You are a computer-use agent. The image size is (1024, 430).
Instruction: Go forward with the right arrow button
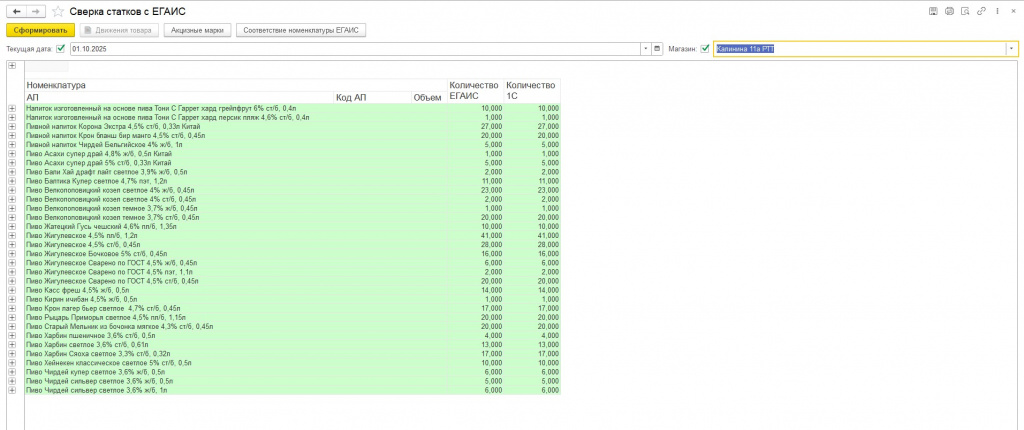37,11
